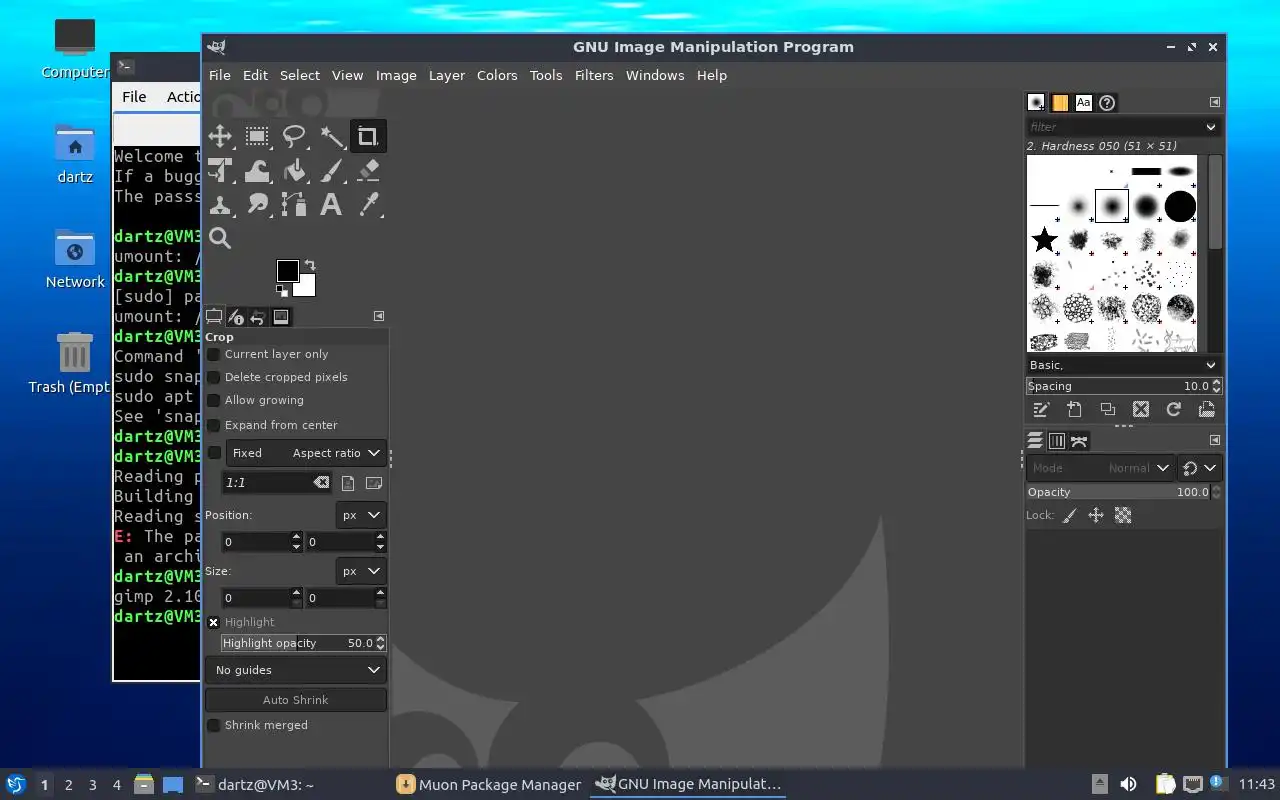Open tool options panel configure menu arrow
This screenshot has width=1280, height=800.
coord(379,316)
